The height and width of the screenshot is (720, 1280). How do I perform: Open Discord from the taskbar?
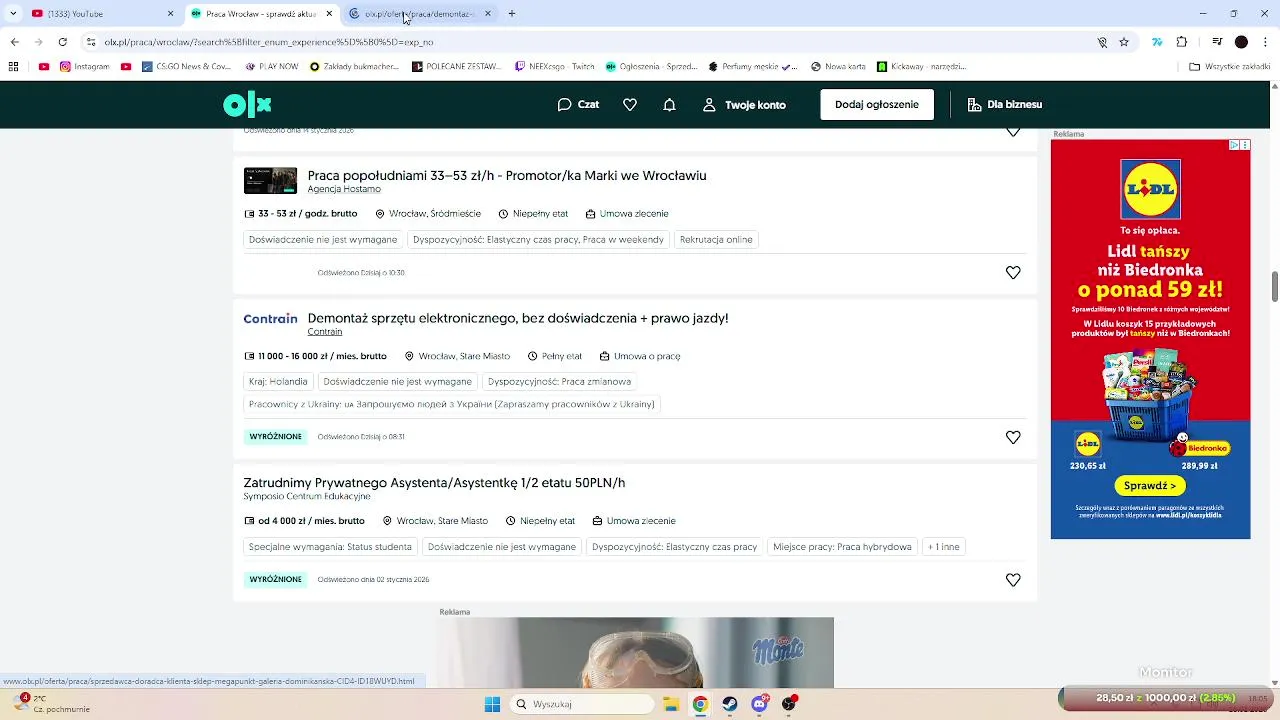point(760,704)
